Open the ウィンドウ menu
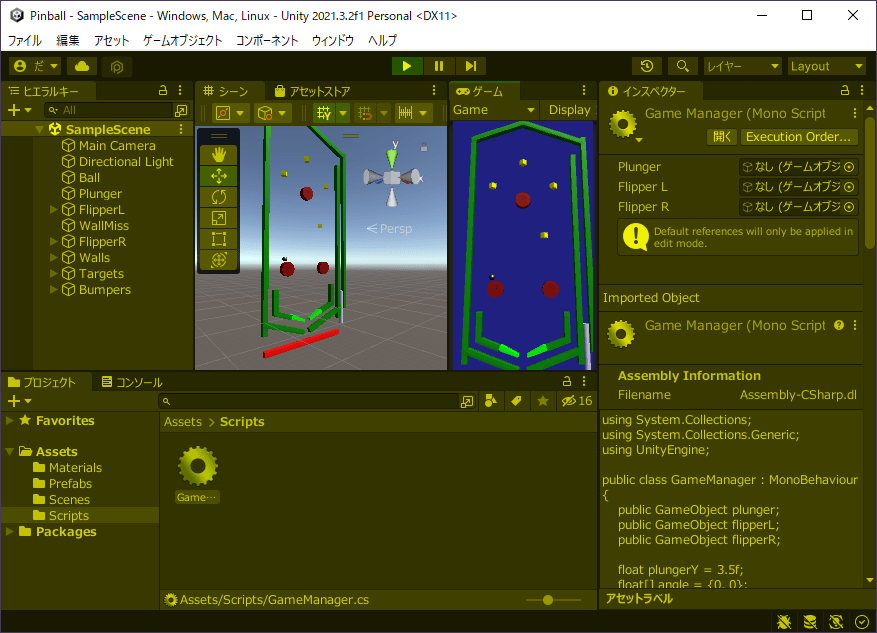Screen dimensions: 877x633 [333, 40]
